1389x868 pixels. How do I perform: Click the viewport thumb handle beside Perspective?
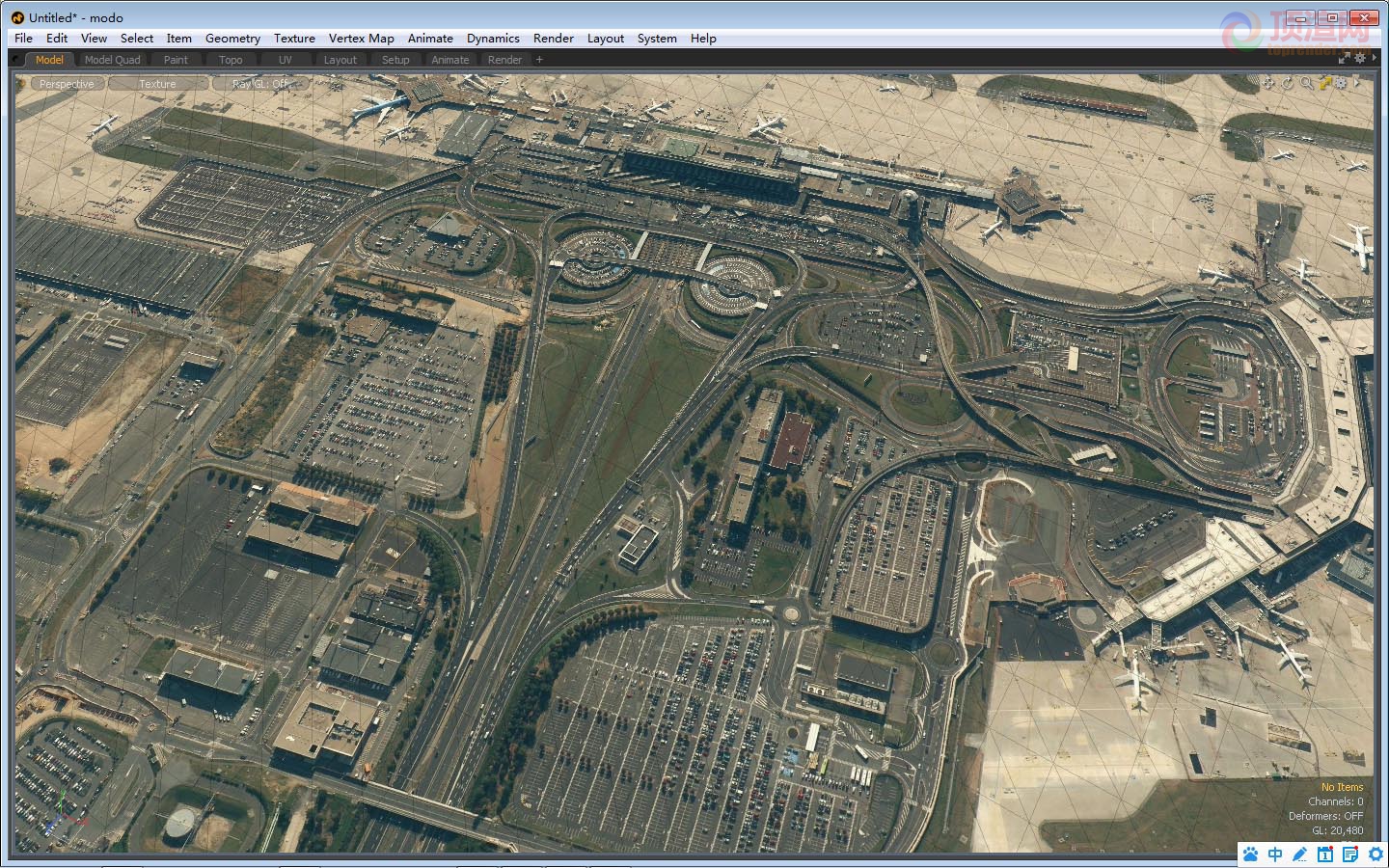(21, 84)
